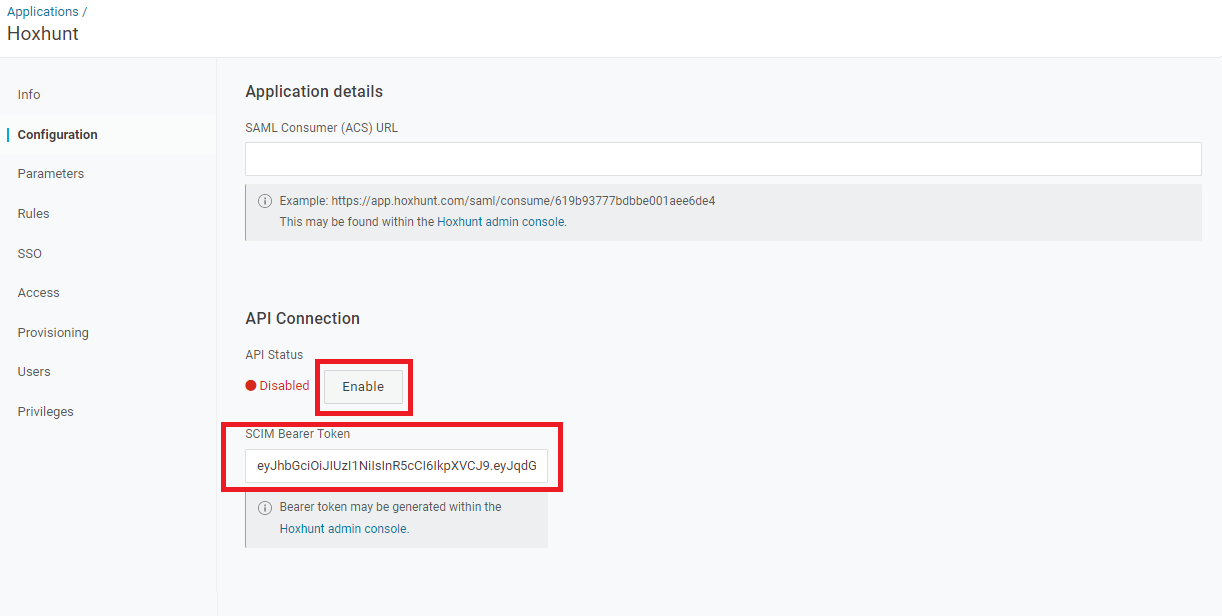The image size is (1222, 616).
Task: Select the Configuration section
Action: [58, 135]
